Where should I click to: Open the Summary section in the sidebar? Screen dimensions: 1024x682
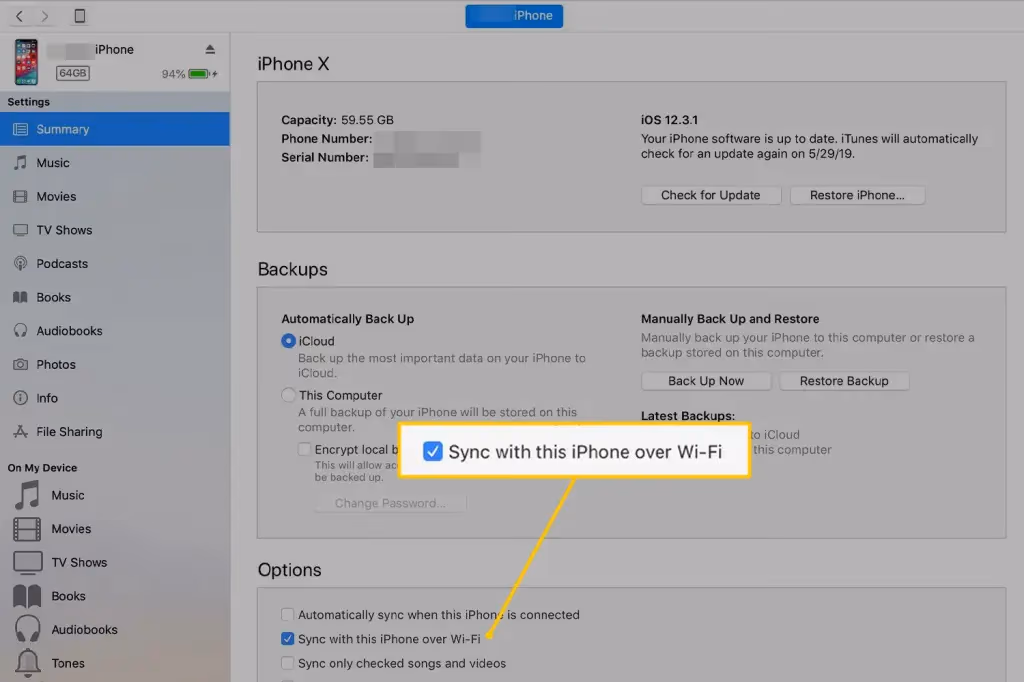point(65,128)
